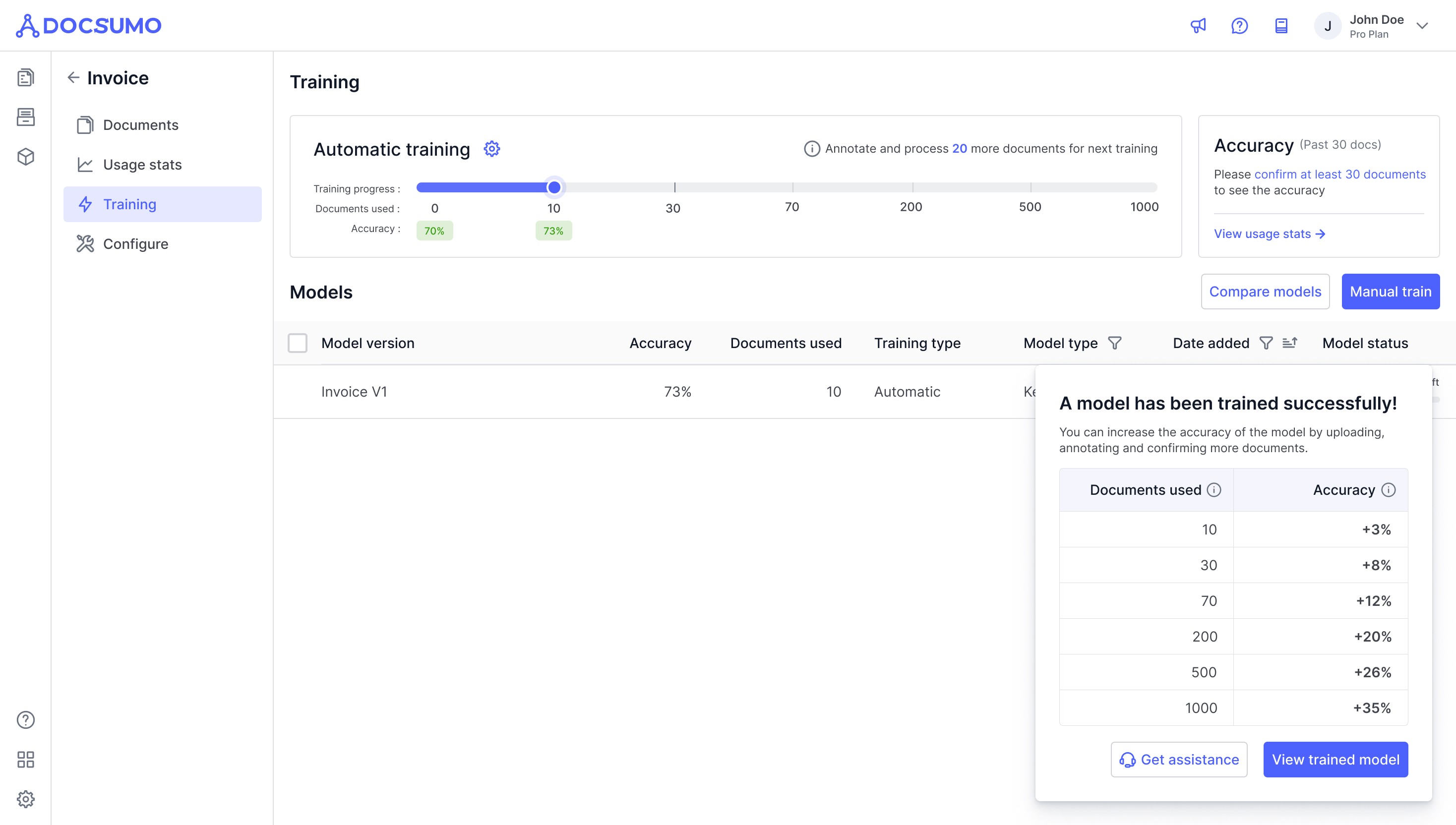The width and height of the screenshot is (1456, 825).
Task: Click the Manual train button
Action: pos(1390,291)
